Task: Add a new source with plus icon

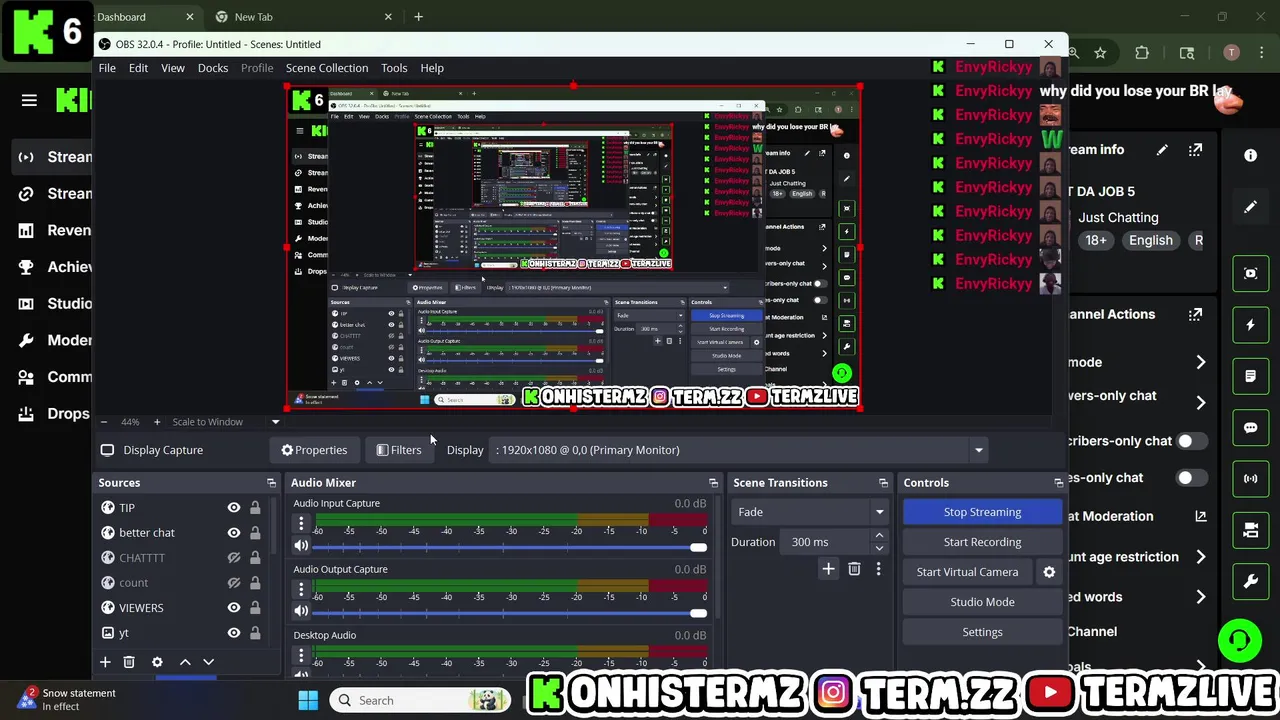Action: coord(105,662)
